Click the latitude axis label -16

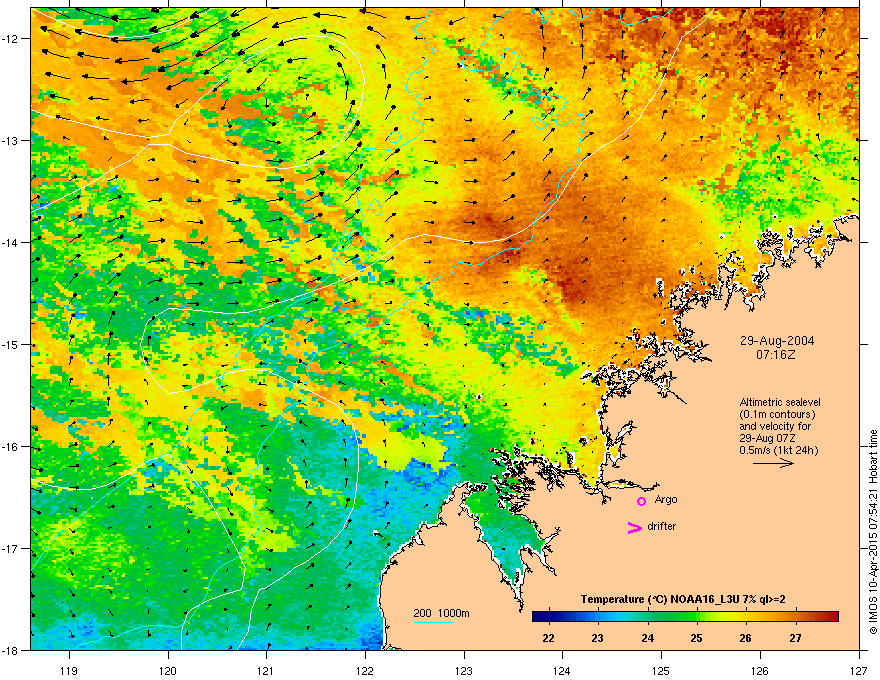[11, 447]
